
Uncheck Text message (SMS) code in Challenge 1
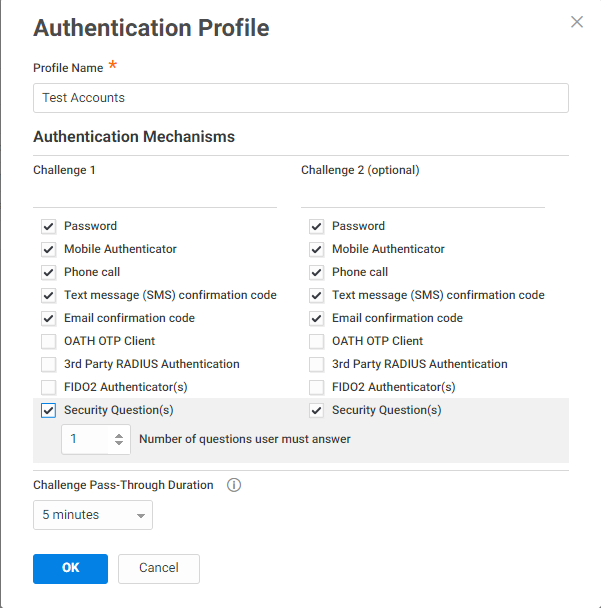tap(48, 295)
